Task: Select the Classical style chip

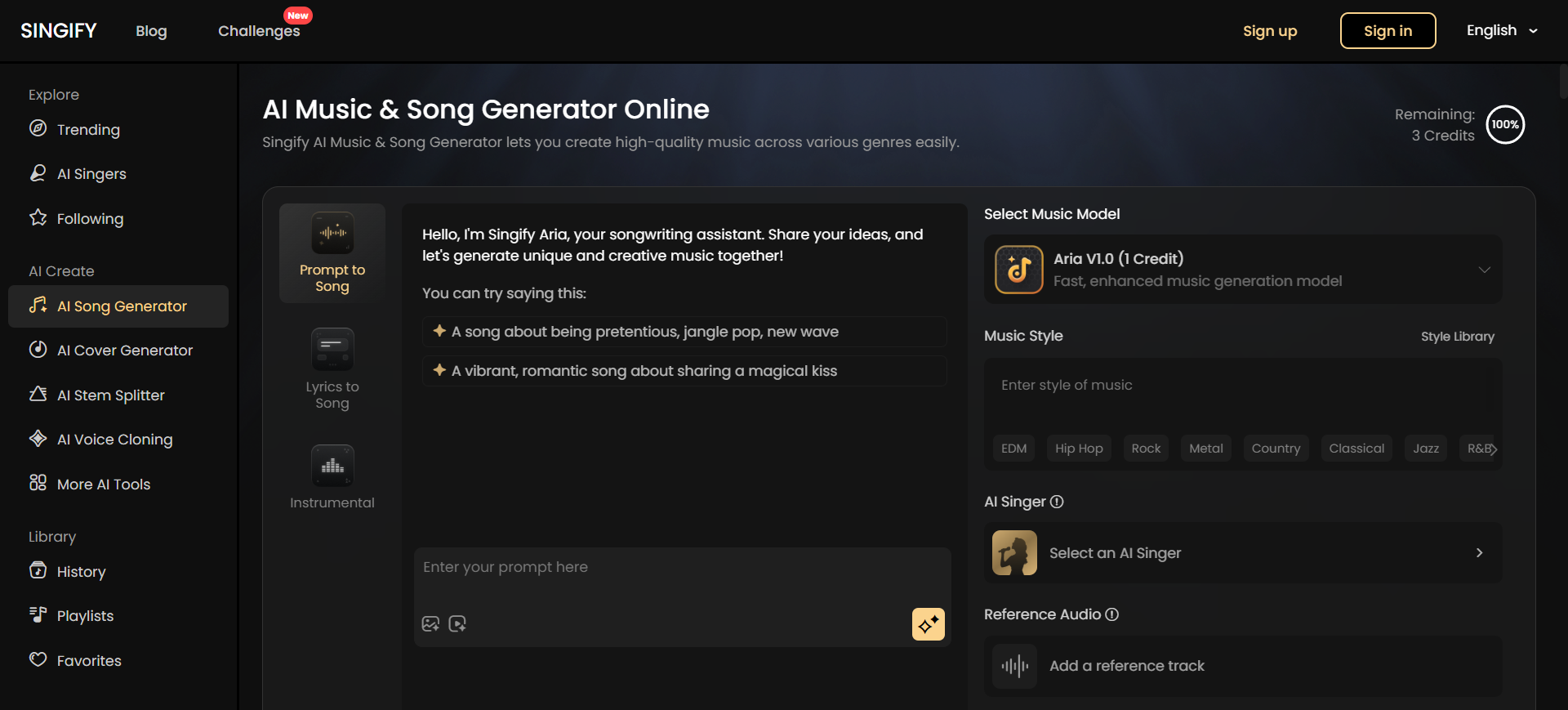Action: point(1356,449)
